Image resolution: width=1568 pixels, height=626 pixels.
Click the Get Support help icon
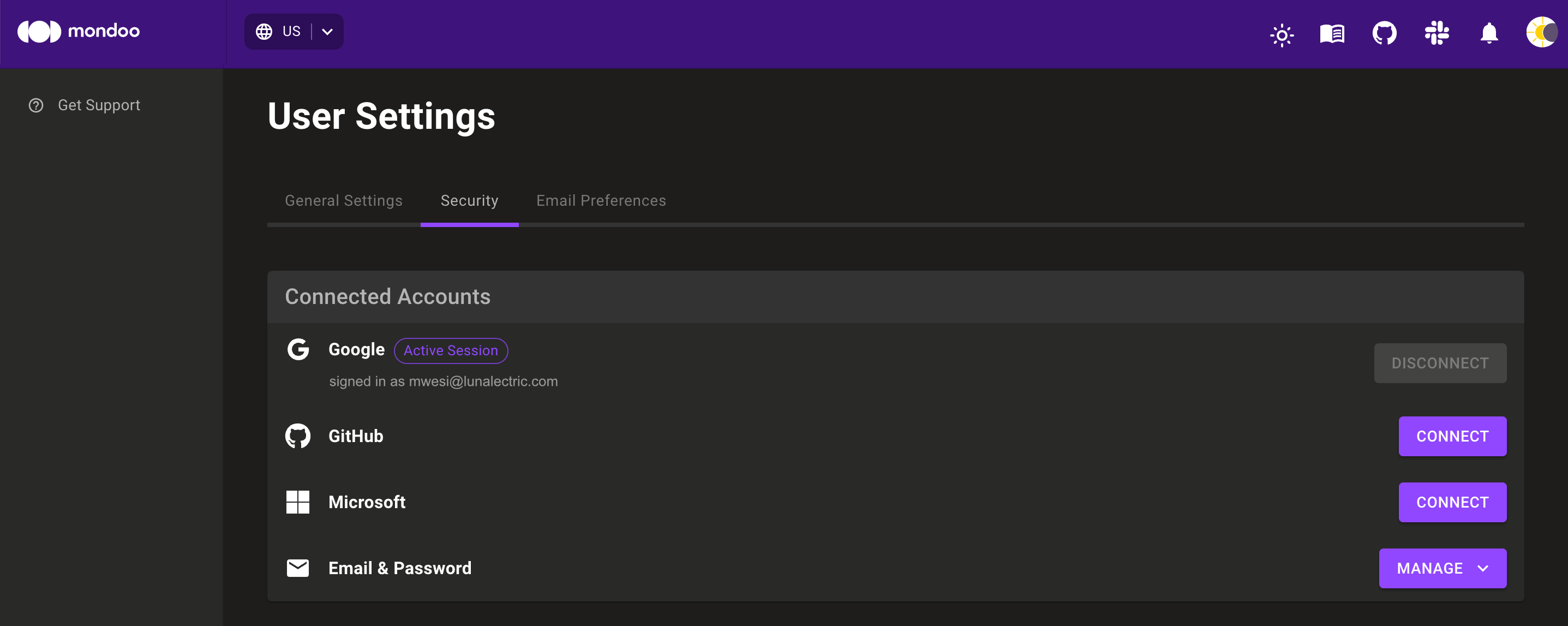[x=36, y=105]
